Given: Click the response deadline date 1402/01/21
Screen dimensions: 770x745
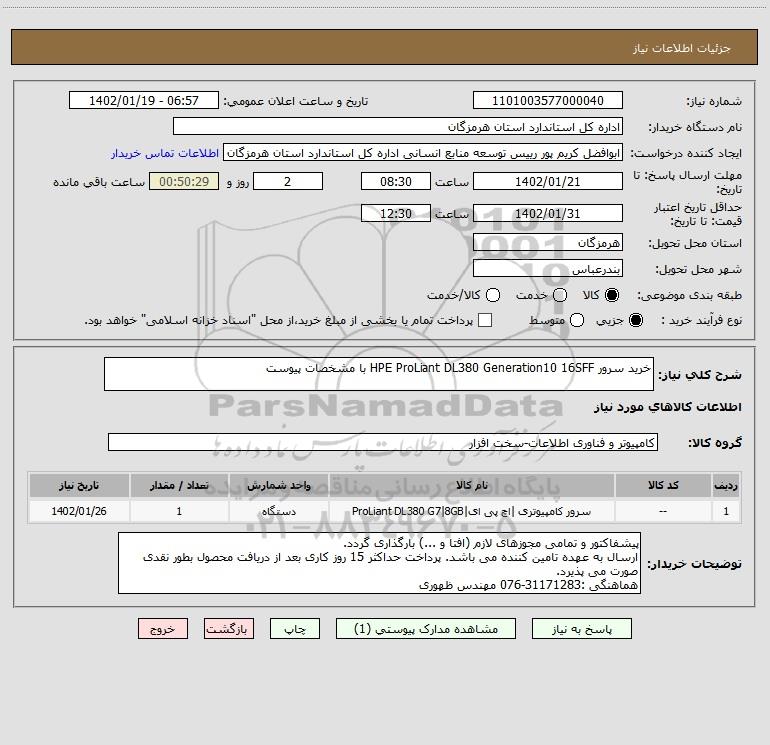Looking at the screenshot, I should coord(548,181).
